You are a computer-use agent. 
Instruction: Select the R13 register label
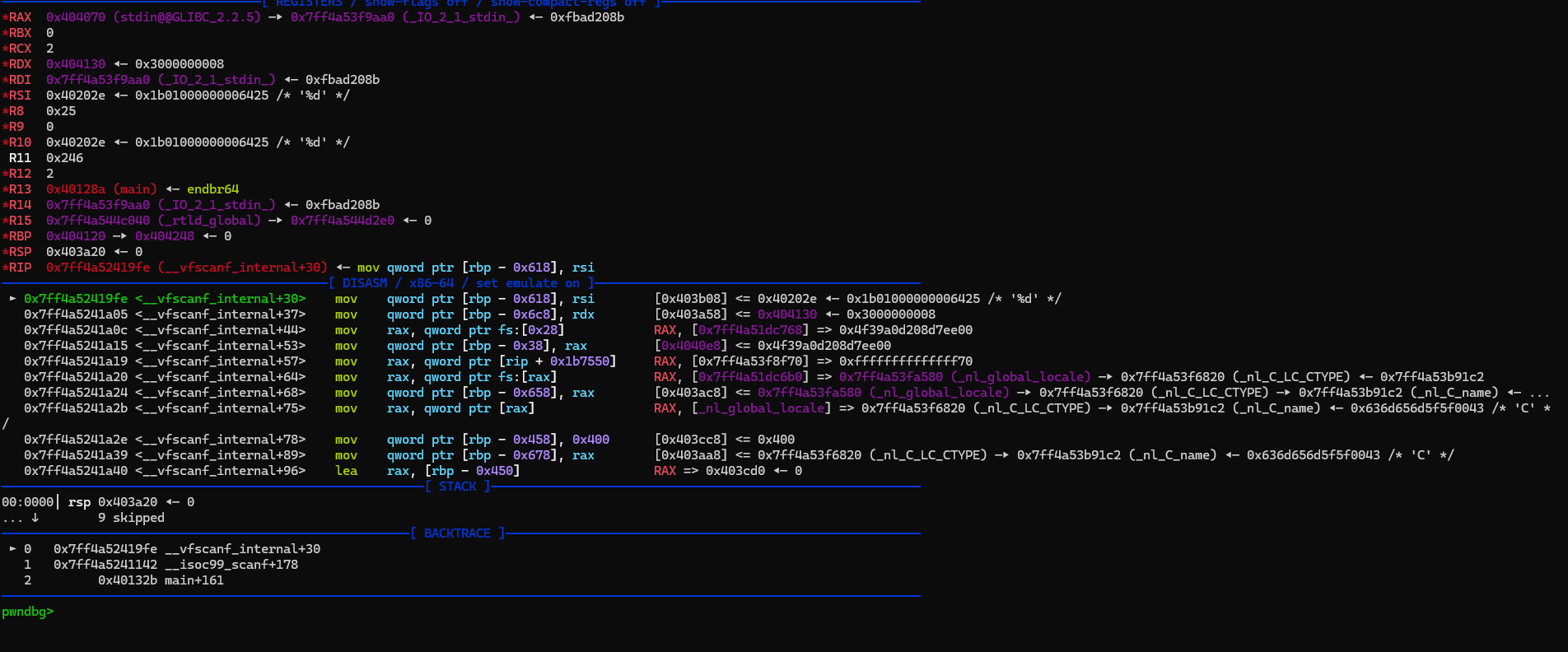pos(20,189)
